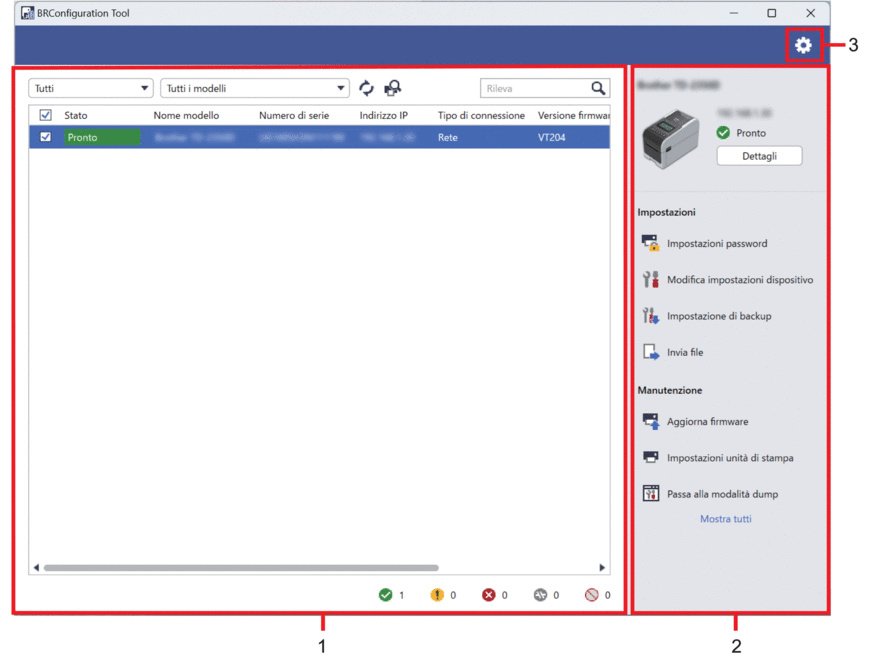This screenshot has height=659, width=870.
Task: Click the yellow warning status count icon
Action: click(x=437, y=595)
